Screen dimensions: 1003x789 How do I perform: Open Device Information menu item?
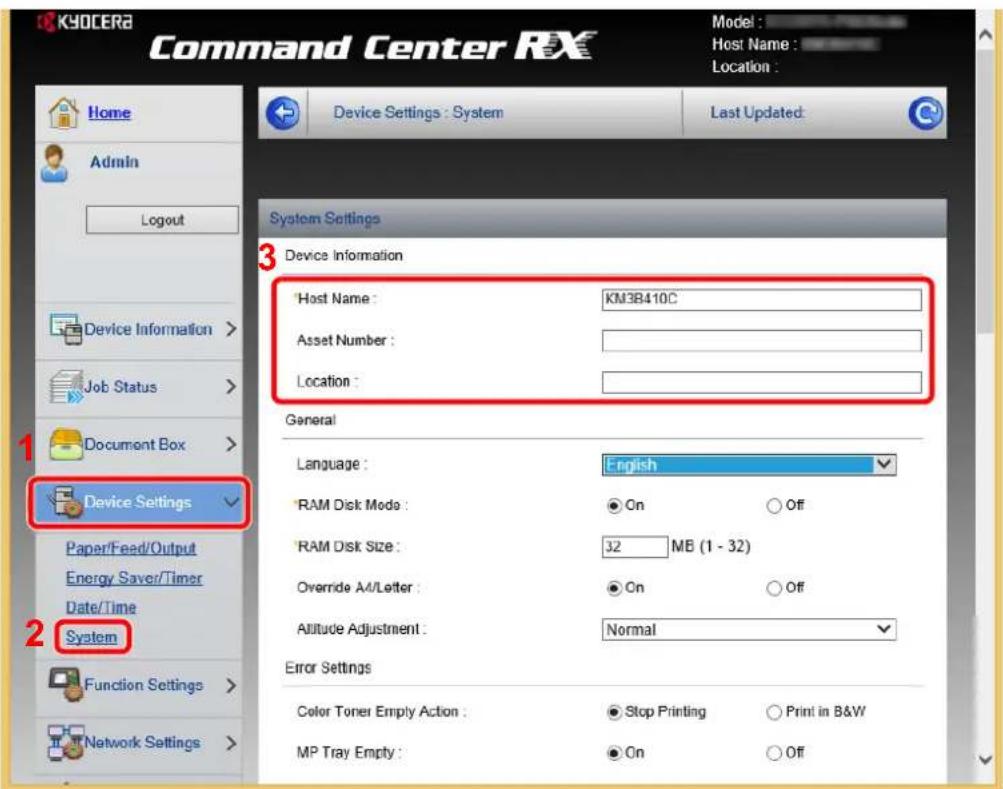(x=139, y=331)
